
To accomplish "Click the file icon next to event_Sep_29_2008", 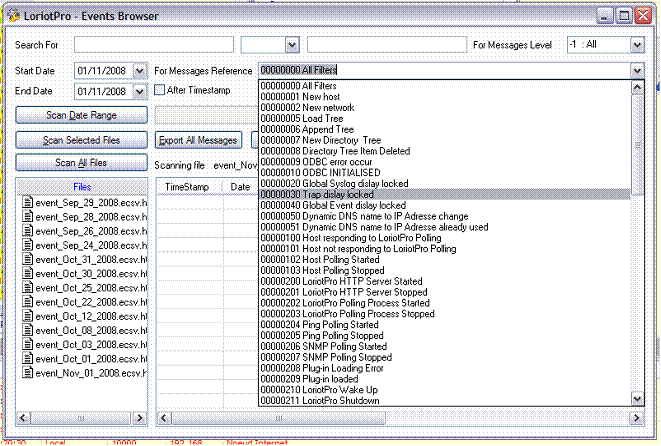I will click(27, 202).
